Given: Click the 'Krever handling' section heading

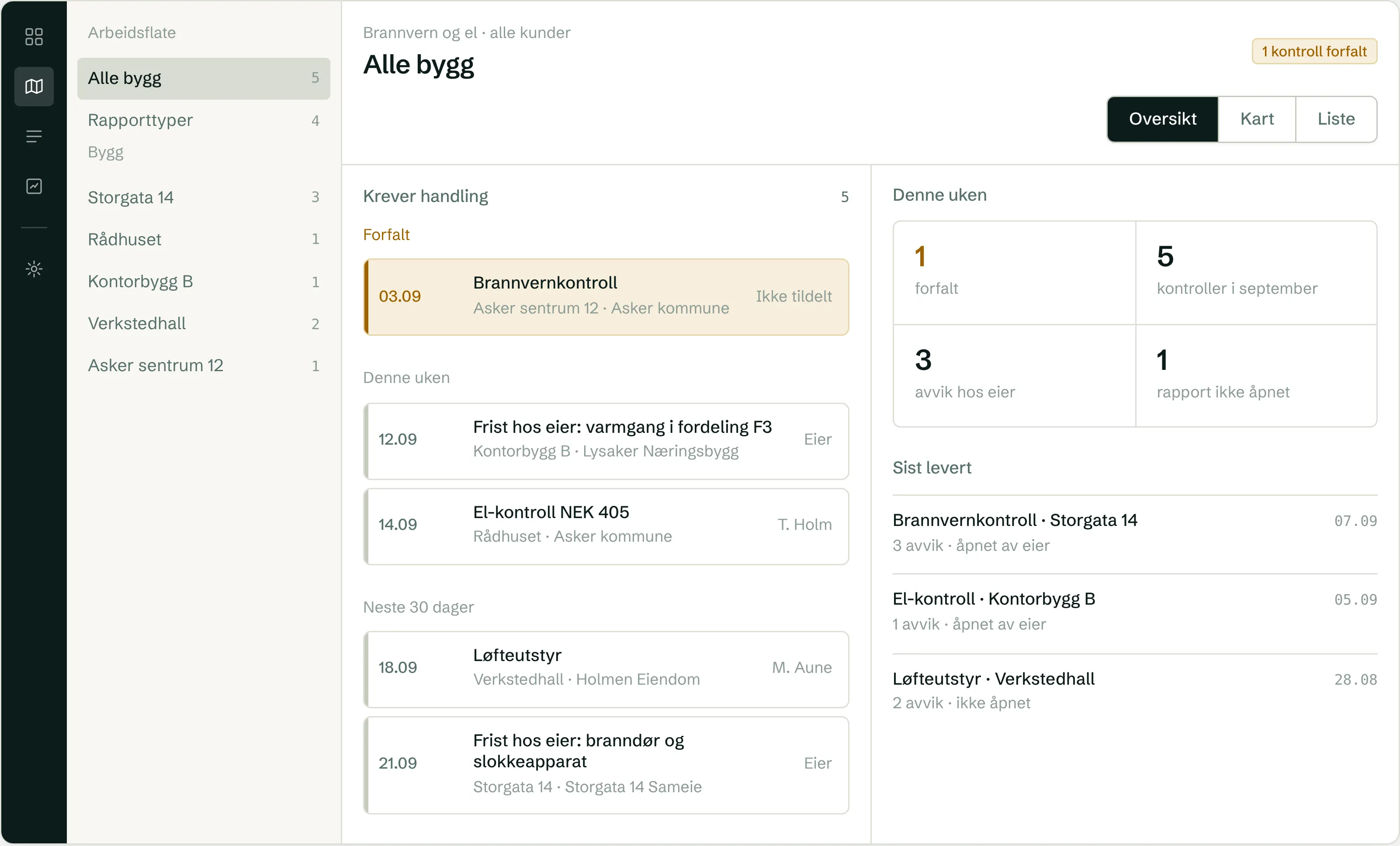Looking at the screenshot, I should click(426, 196).
